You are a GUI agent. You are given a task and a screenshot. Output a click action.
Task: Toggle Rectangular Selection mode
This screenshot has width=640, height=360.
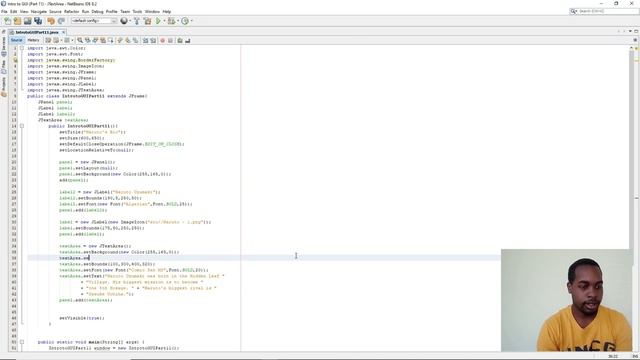(110, 40)
